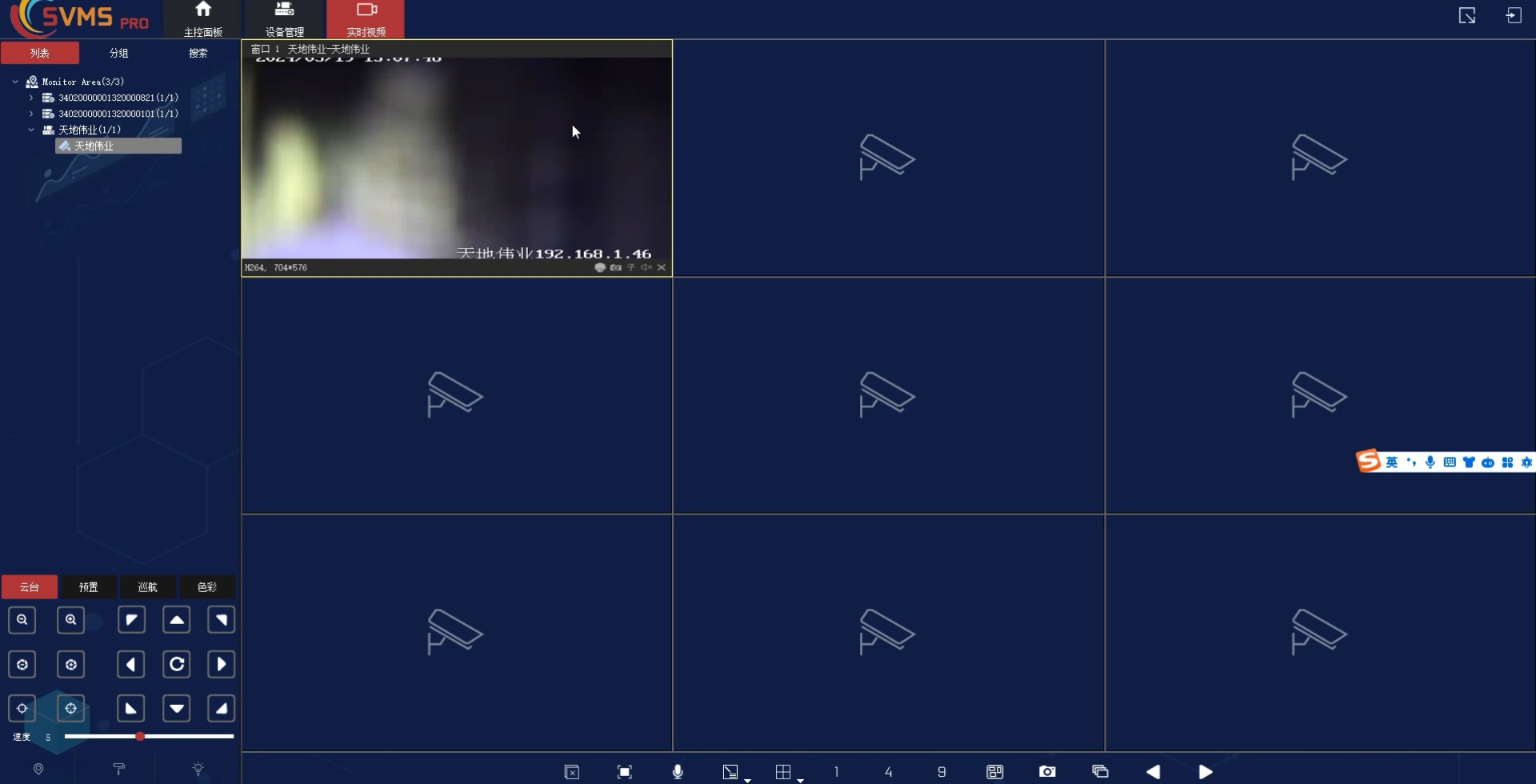Click the PTZ zoom out button

pos(22,620)
